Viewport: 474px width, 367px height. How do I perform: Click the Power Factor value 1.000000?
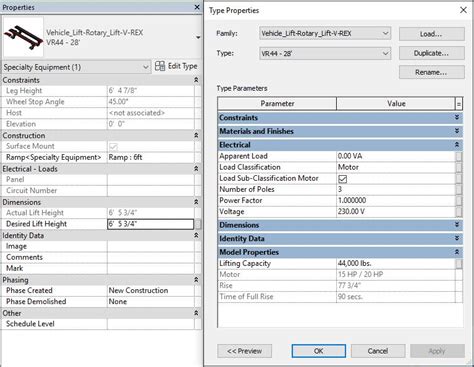pyautogui.click(x=396, y=200)
